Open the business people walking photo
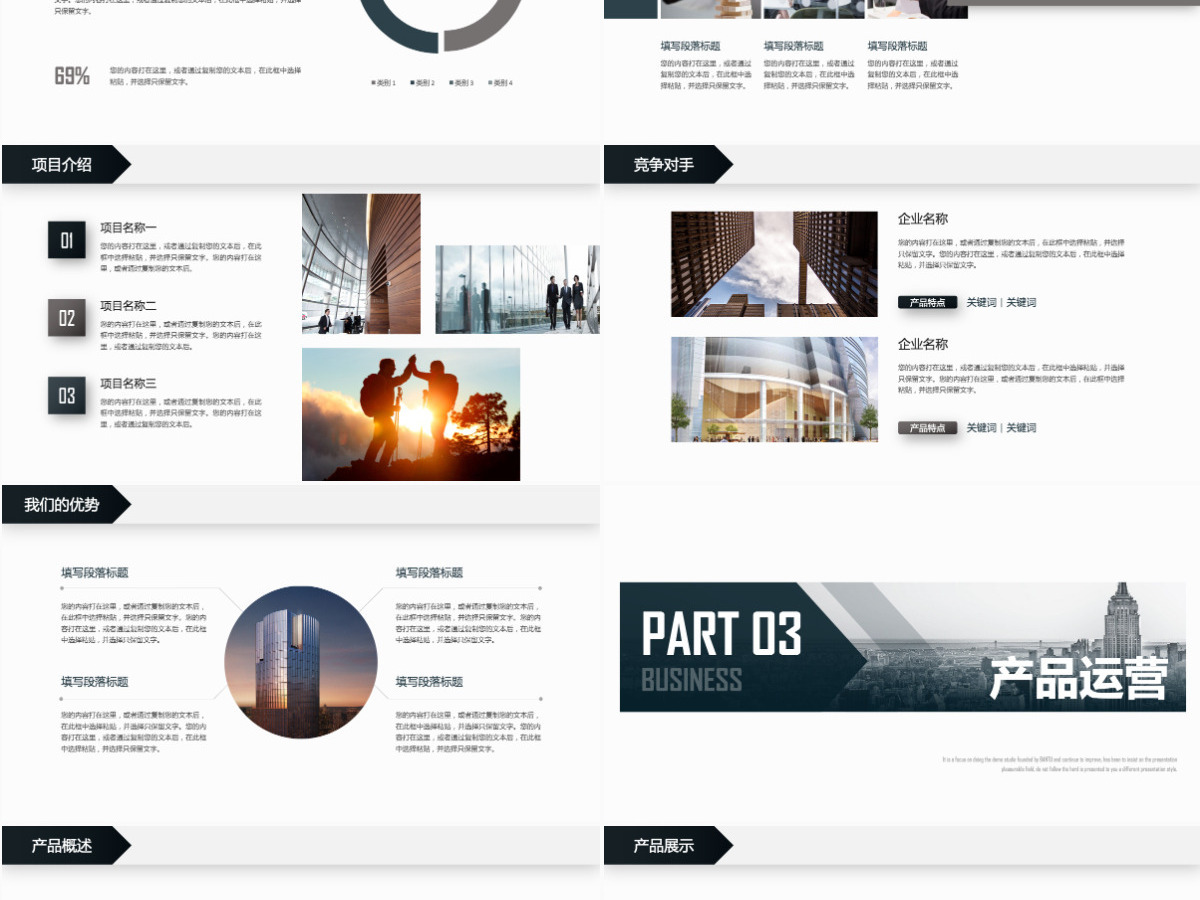The width and height of the screenshot is (1200, 900). tap(518, 290)
